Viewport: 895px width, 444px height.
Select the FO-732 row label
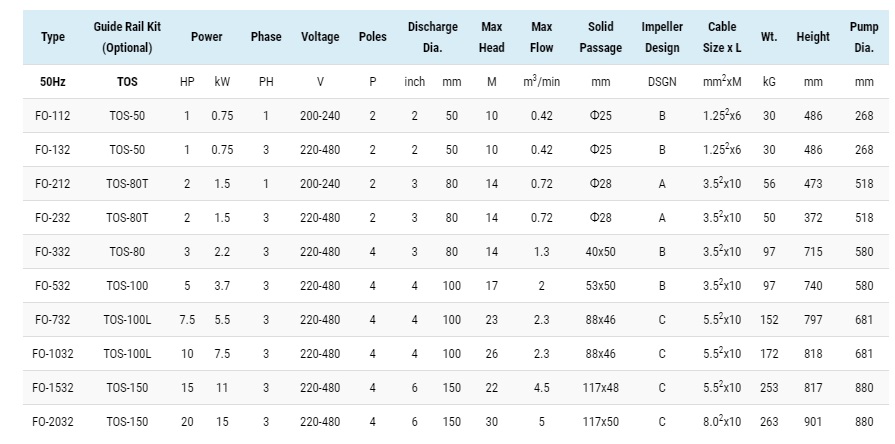52,320
